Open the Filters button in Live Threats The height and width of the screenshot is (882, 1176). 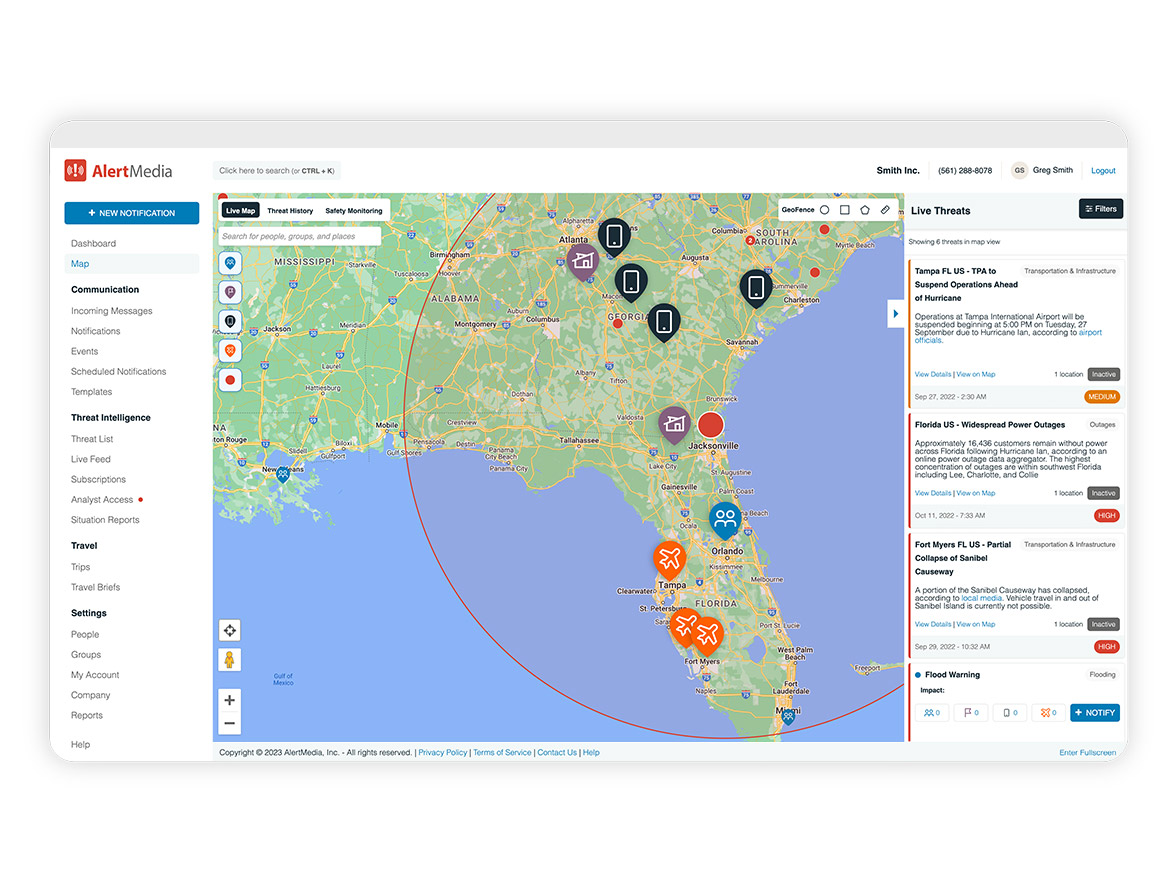1100,209
